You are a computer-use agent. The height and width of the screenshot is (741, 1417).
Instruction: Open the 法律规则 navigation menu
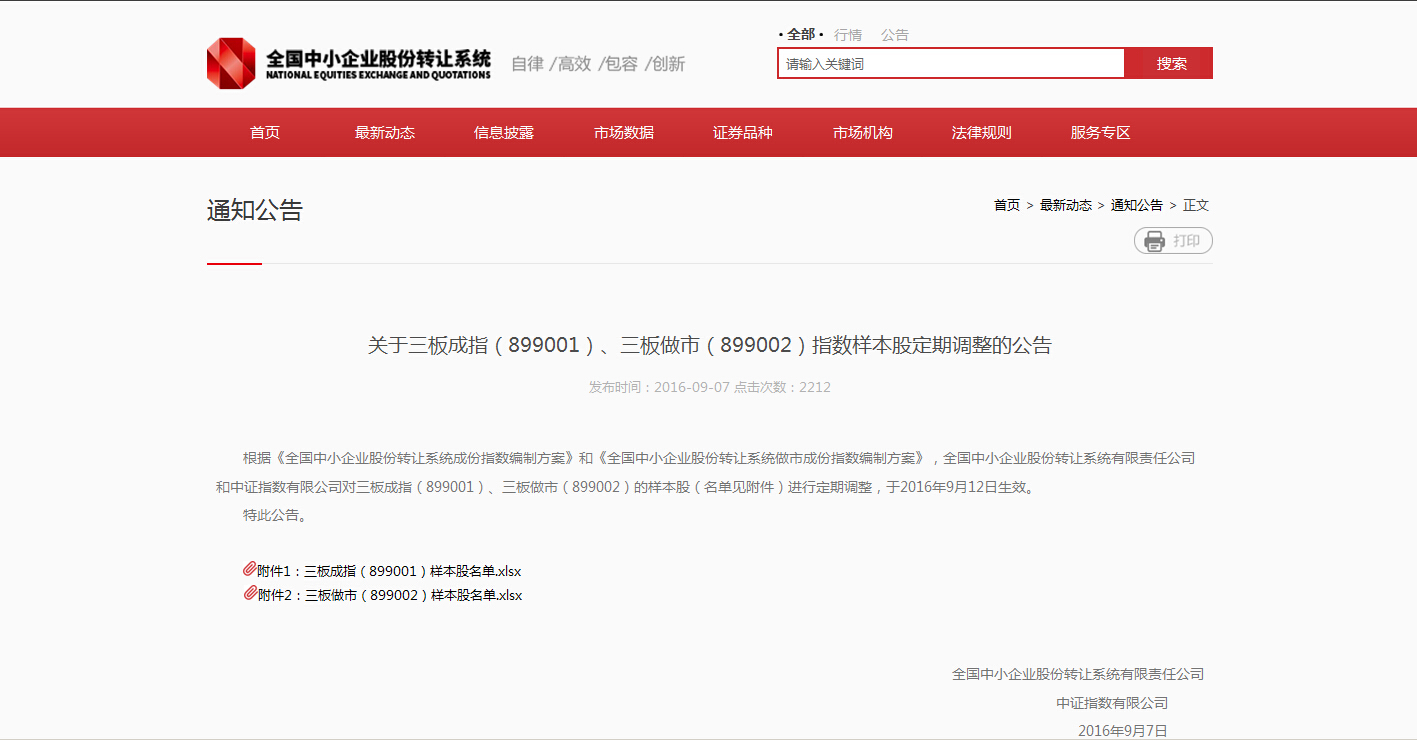pos(982,133)
